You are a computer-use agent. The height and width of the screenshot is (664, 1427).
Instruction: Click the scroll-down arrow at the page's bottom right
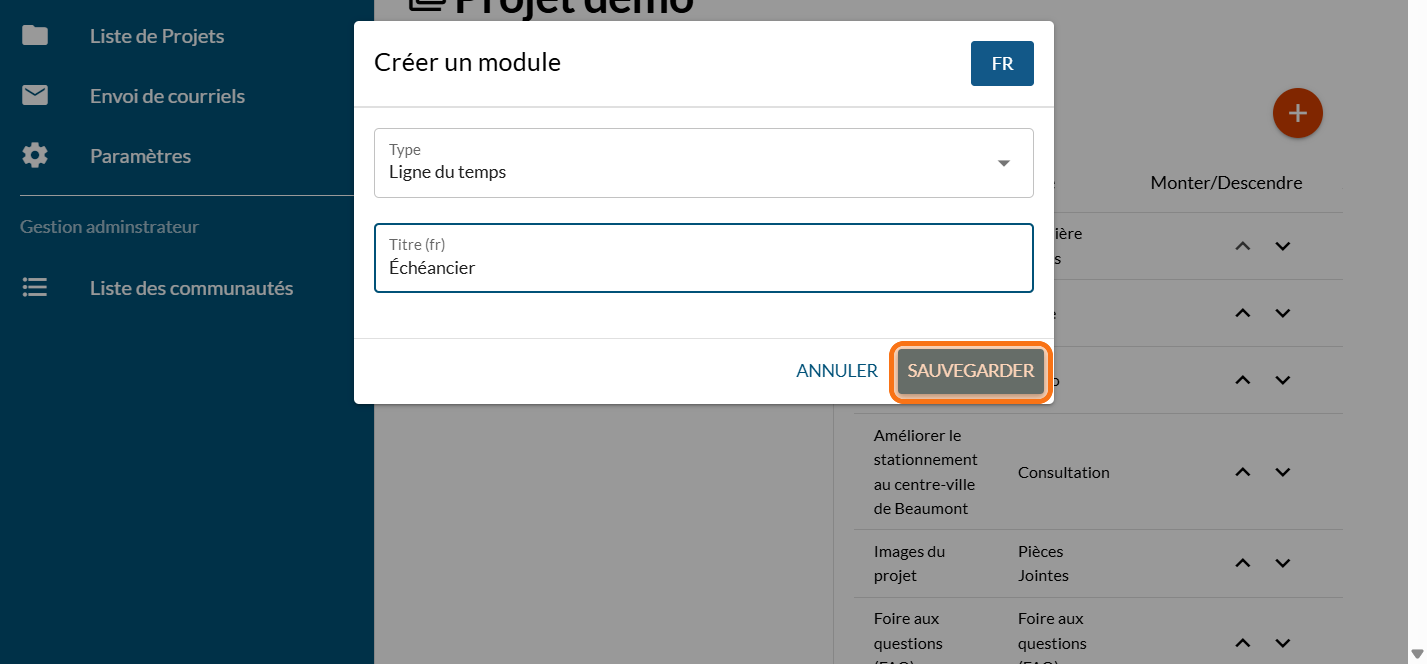1416,654
